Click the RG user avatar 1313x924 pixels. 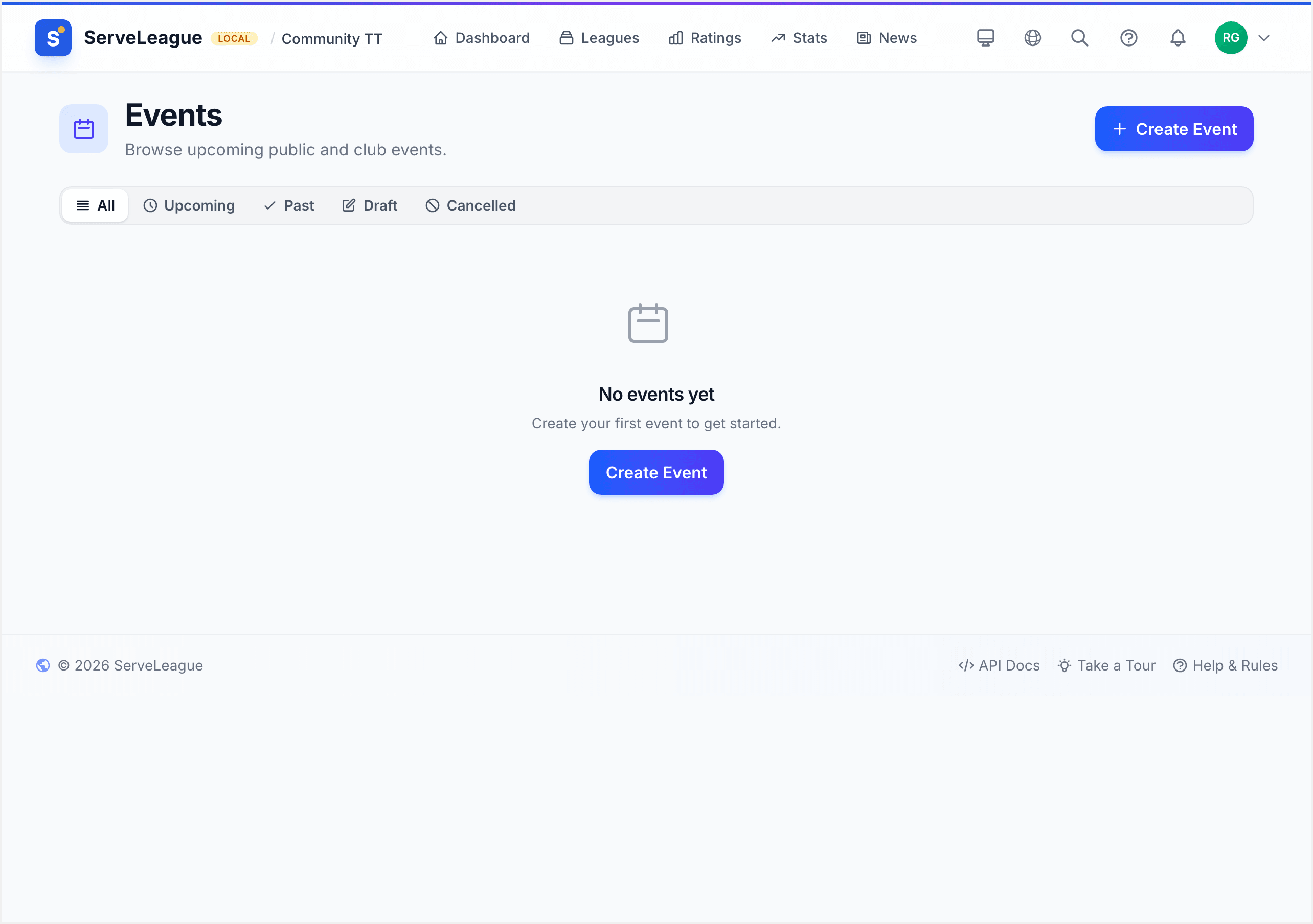tap(1231, 38)
